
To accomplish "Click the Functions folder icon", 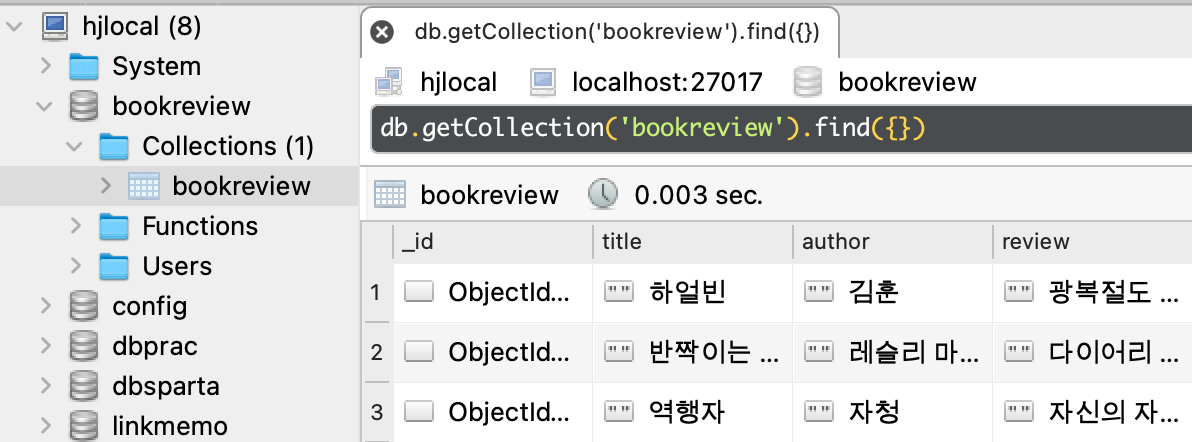I will (114, 226).
